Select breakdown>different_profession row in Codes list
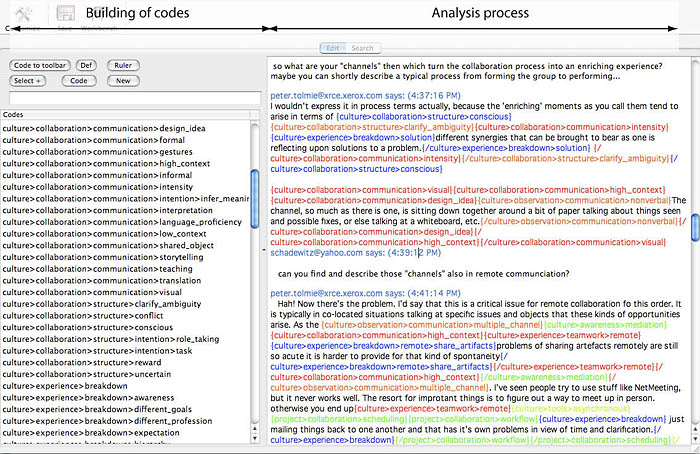The image size is (700, 454). (x=125, y=421)
